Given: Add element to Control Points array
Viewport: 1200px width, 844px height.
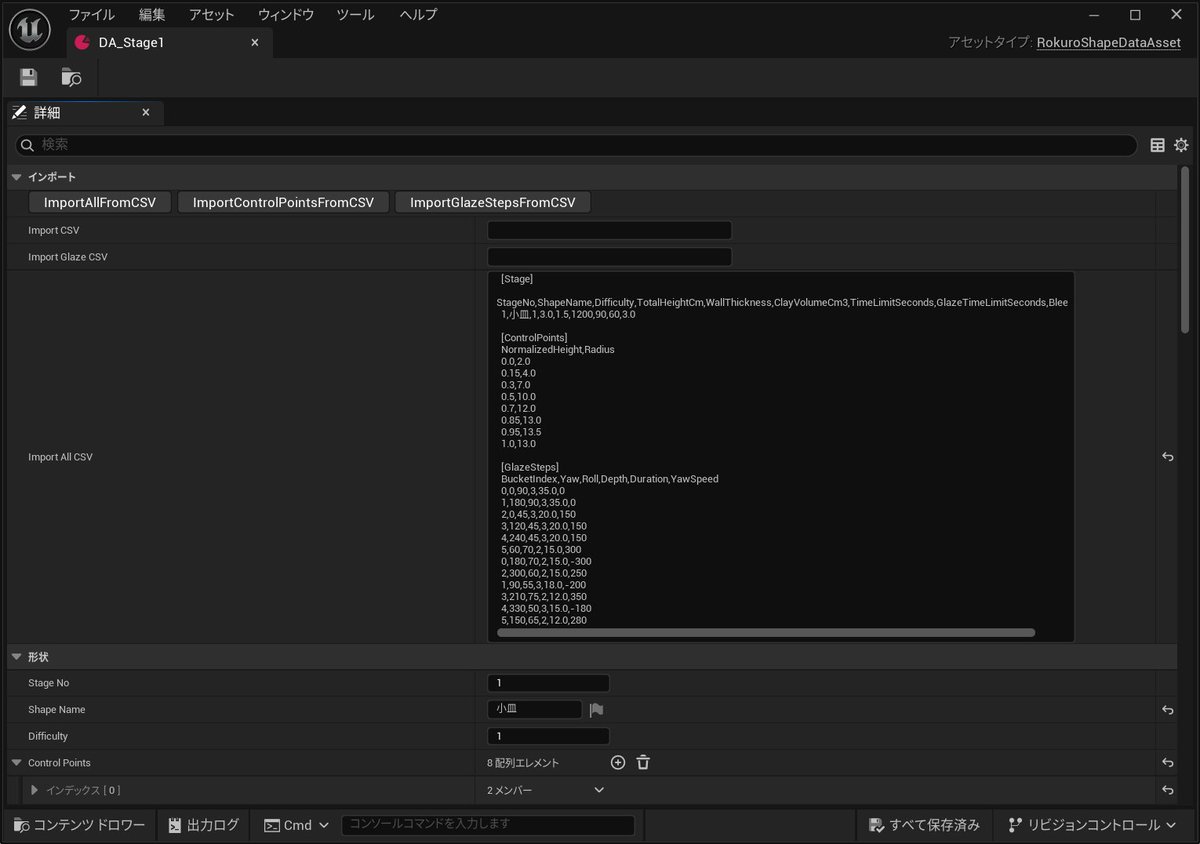Looking at the screenshot, I should [x=618, y=763].
